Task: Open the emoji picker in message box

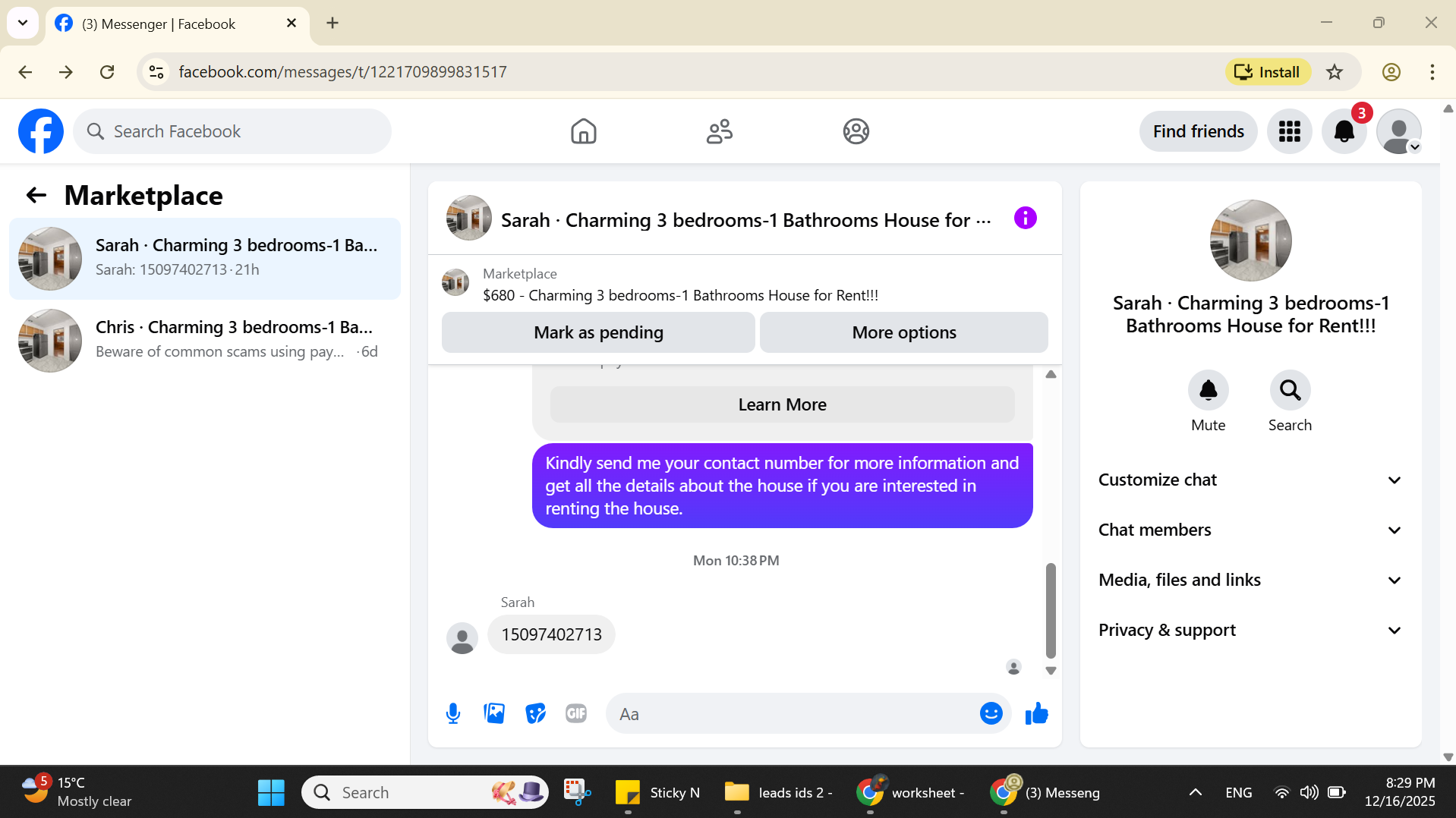Action: tap(991, 713)
